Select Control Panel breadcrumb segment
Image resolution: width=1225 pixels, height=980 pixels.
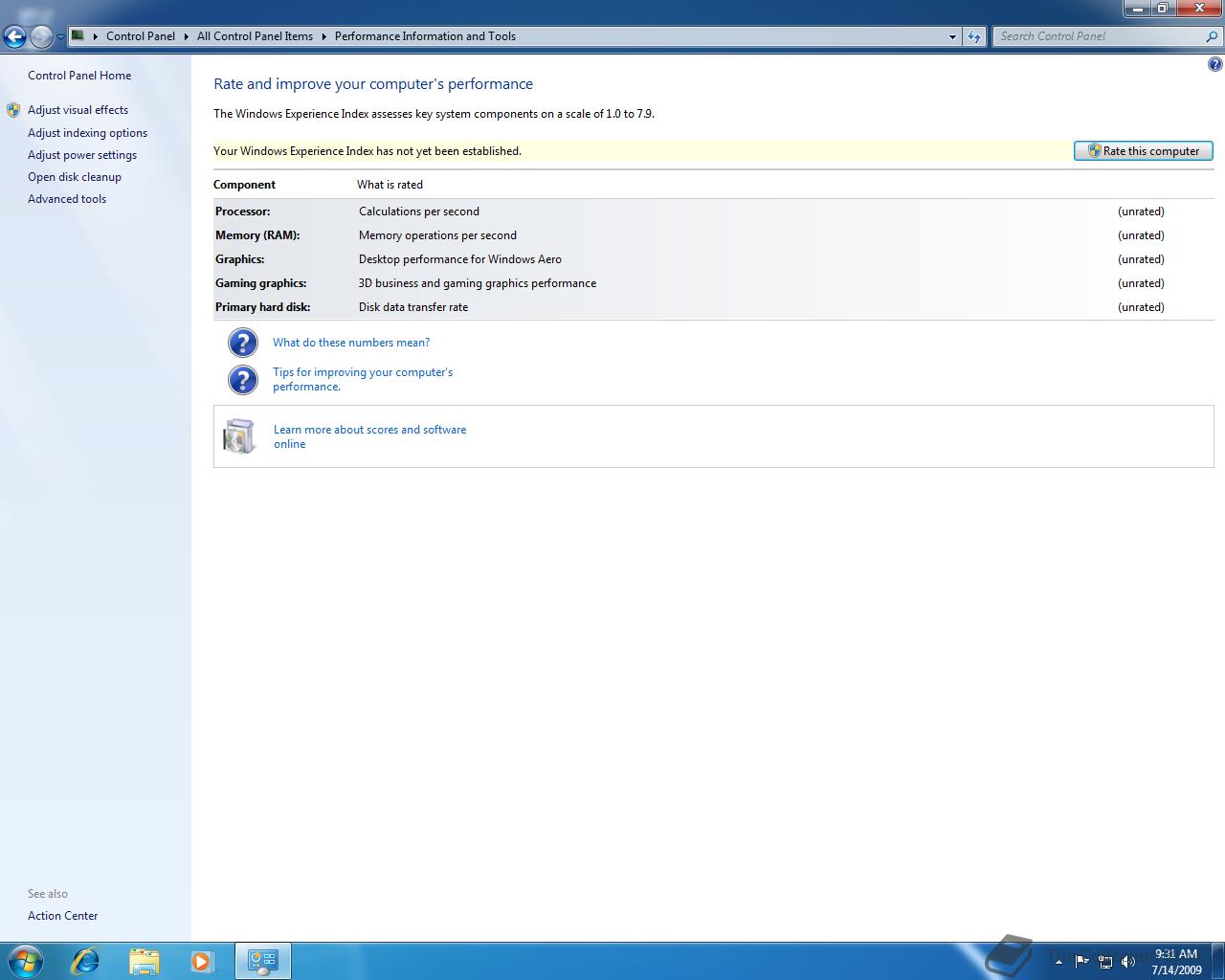pyautogui.click(x=141, y=36)
